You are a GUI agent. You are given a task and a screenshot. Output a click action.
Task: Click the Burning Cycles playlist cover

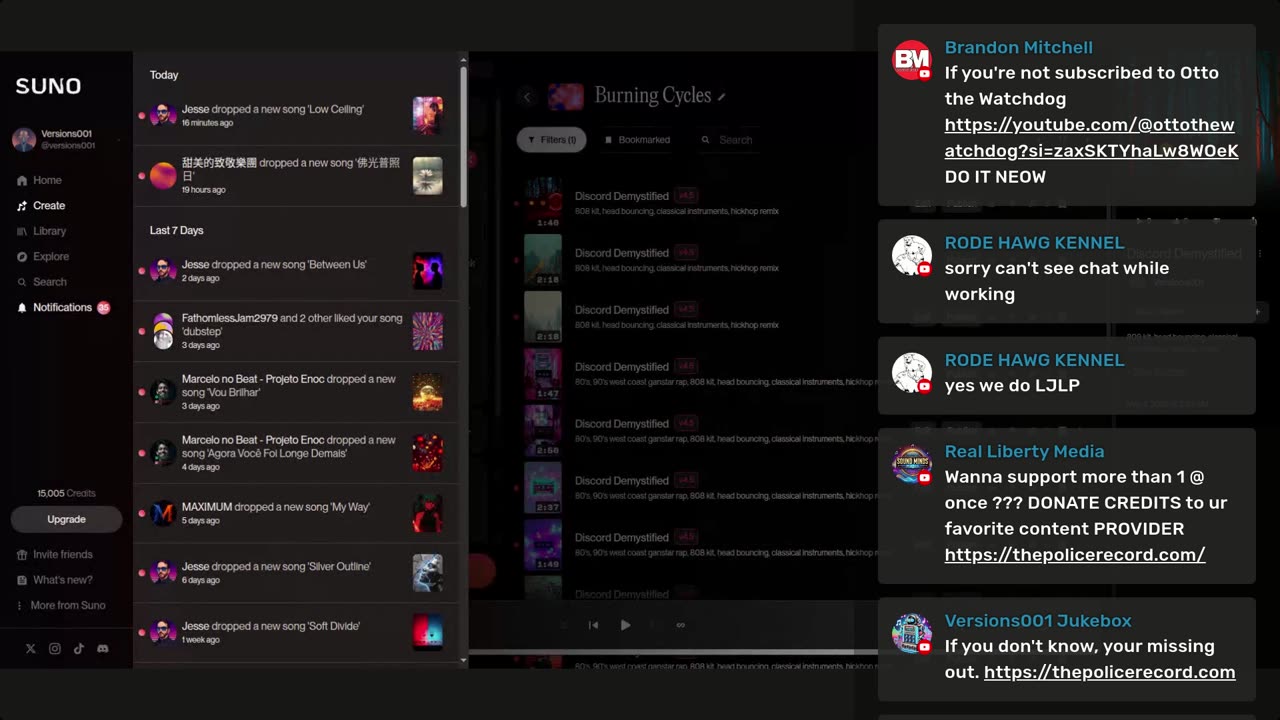click(x=566, y=97)
